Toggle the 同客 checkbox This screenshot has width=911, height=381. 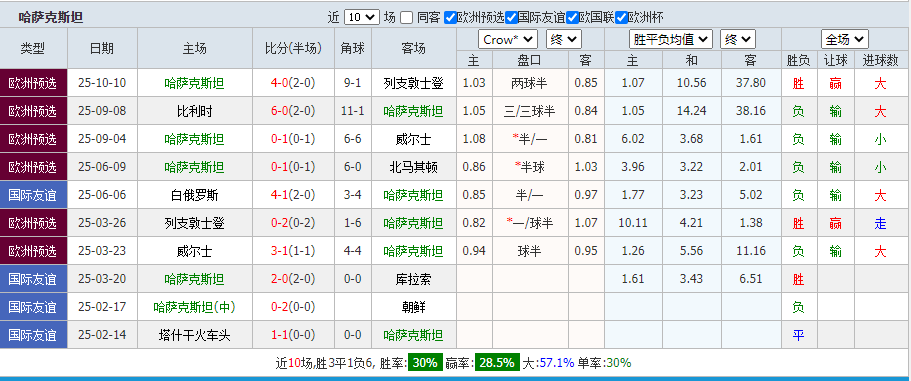407,17
